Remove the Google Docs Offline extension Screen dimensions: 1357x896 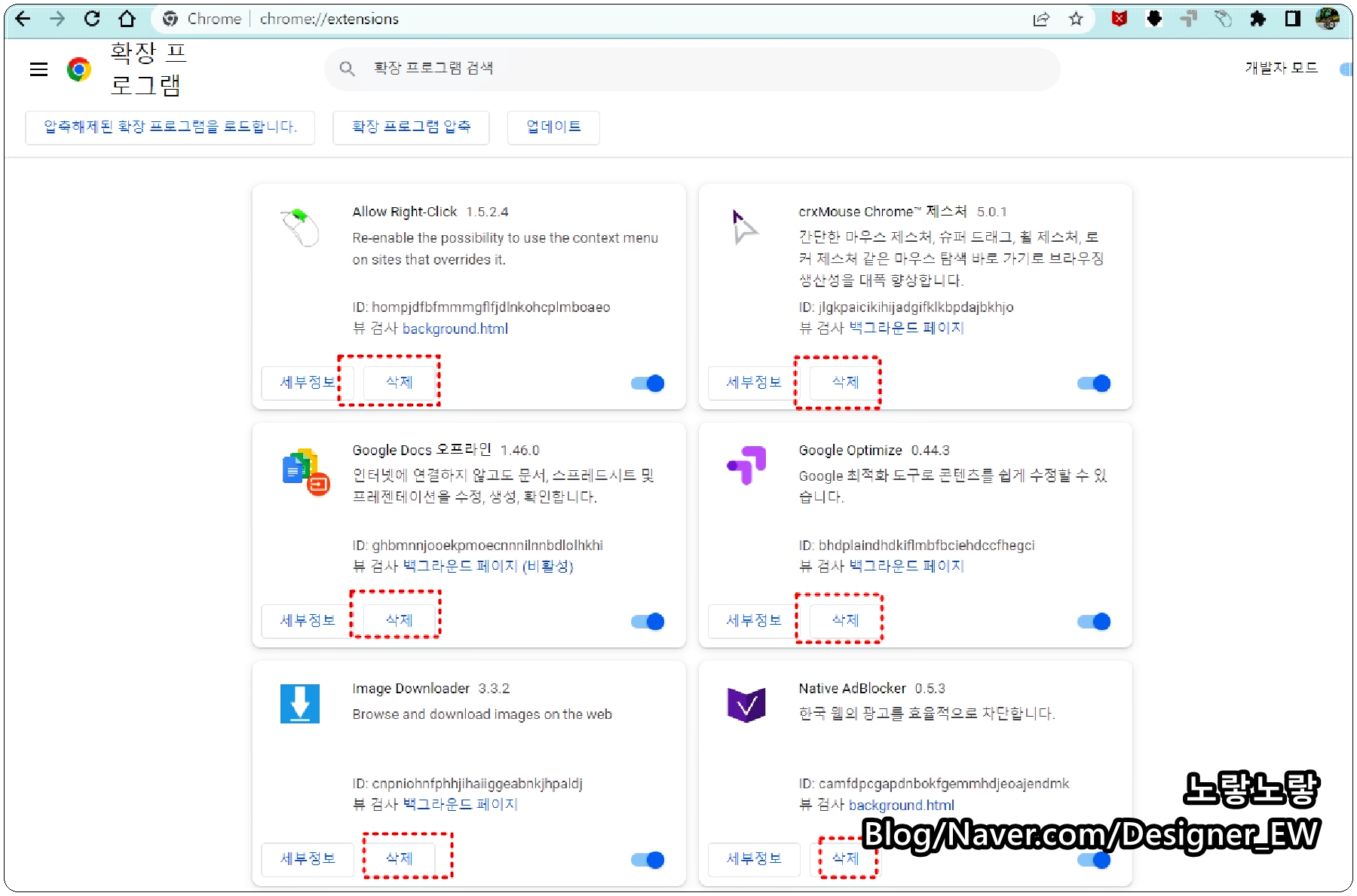point(400,621)
